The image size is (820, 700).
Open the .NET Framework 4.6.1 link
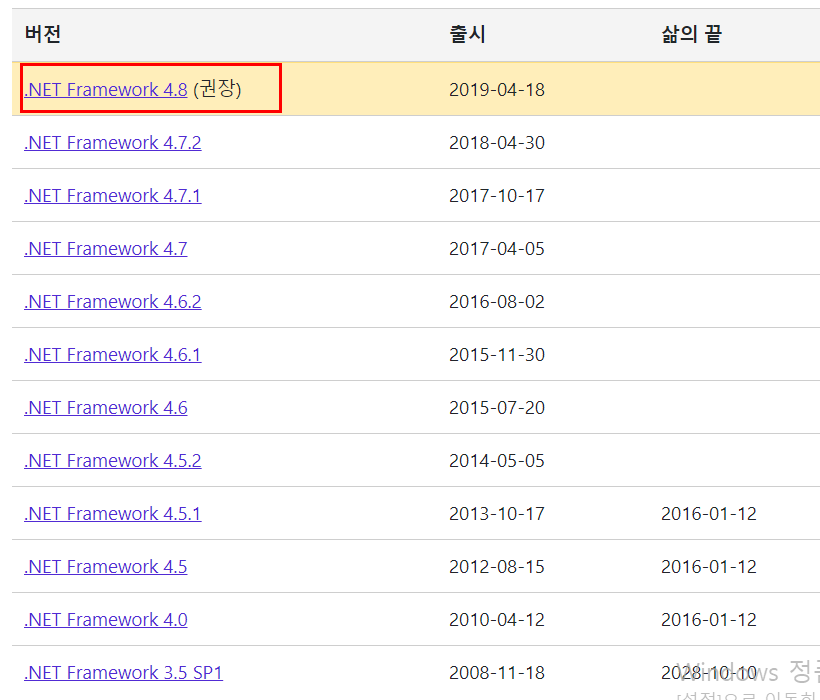click(x=112, y=355)
